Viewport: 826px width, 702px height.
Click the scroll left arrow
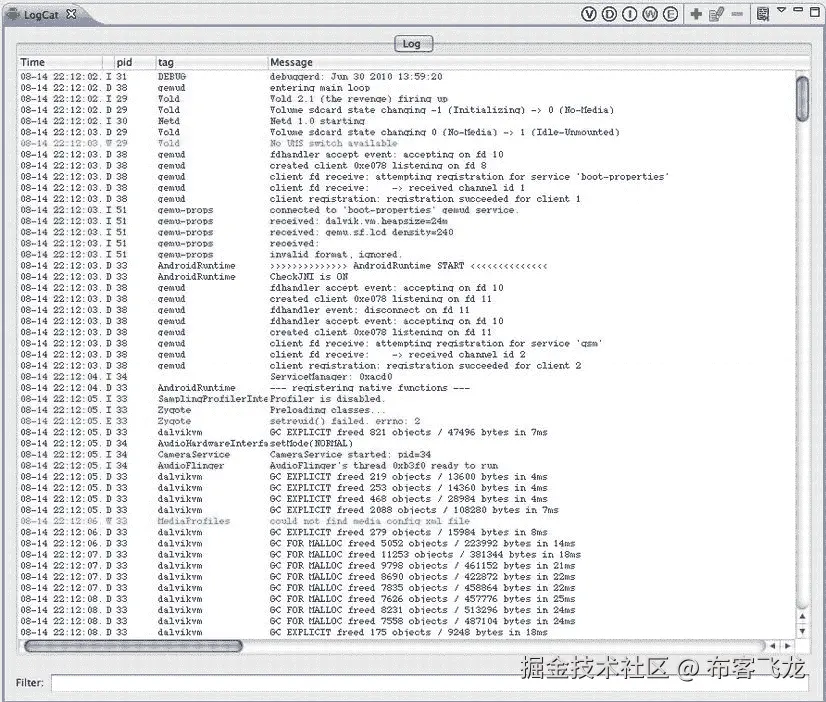(x=772, y=645)
